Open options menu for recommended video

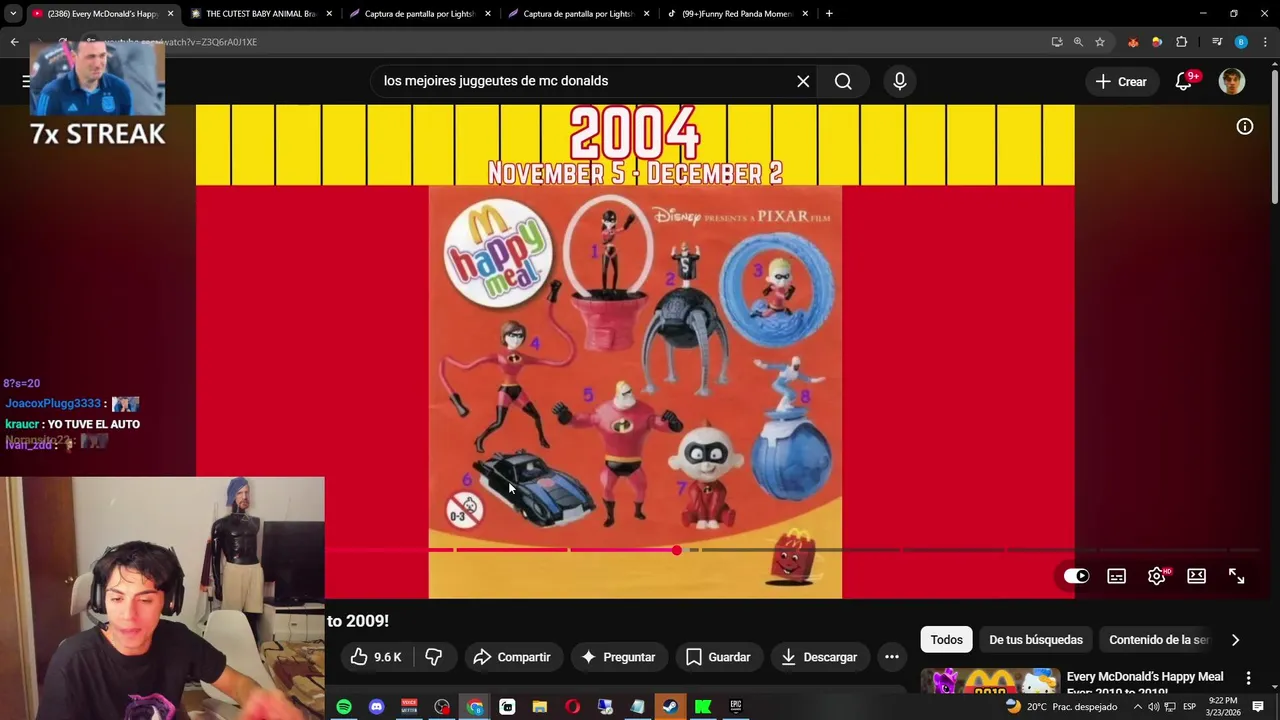[x=1248, y=678]
